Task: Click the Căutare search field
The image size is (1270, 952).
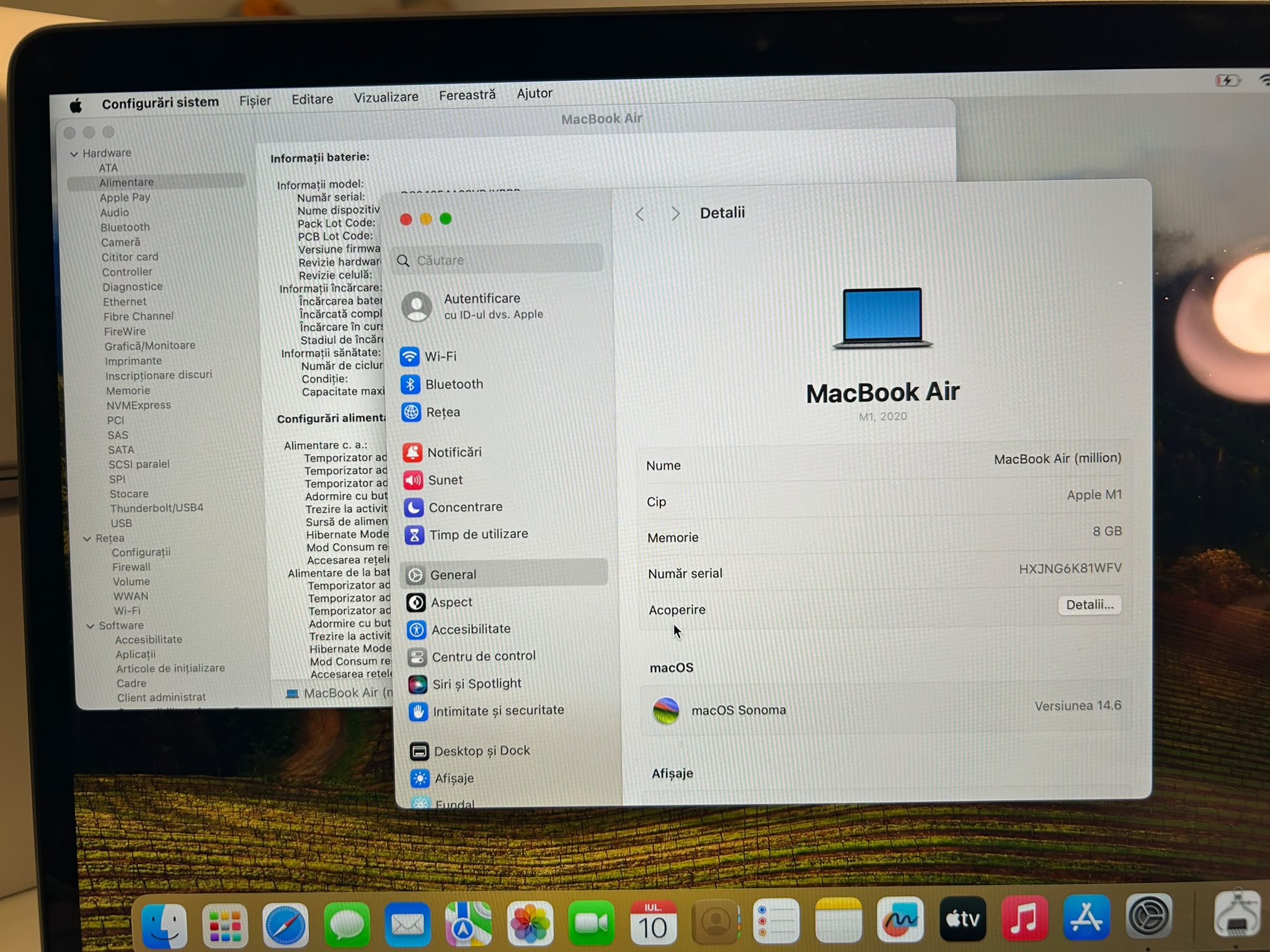Action: coord(497,260)
